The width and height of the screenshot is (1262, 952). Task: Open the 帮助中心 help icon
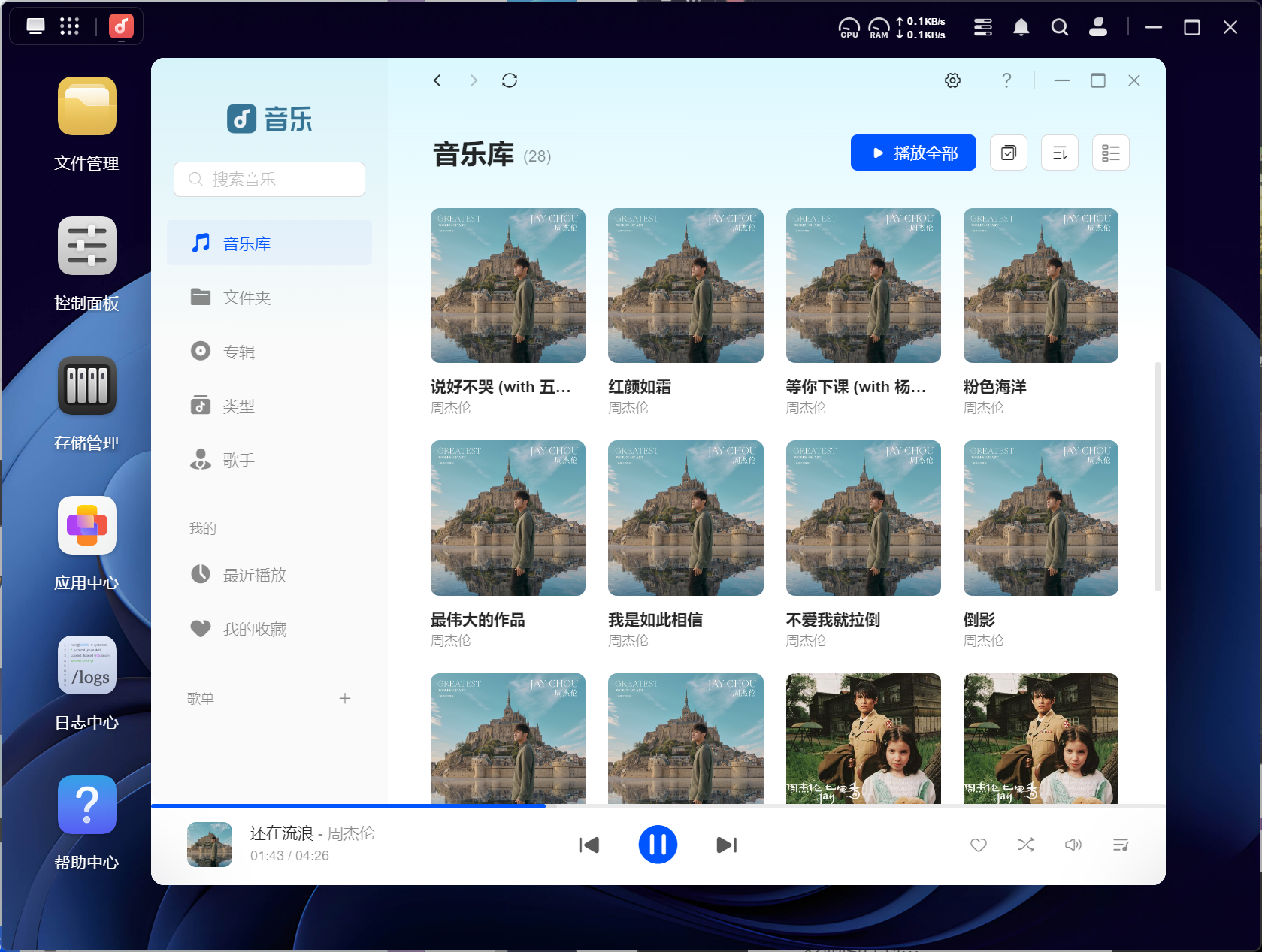[x=87, y=805]
